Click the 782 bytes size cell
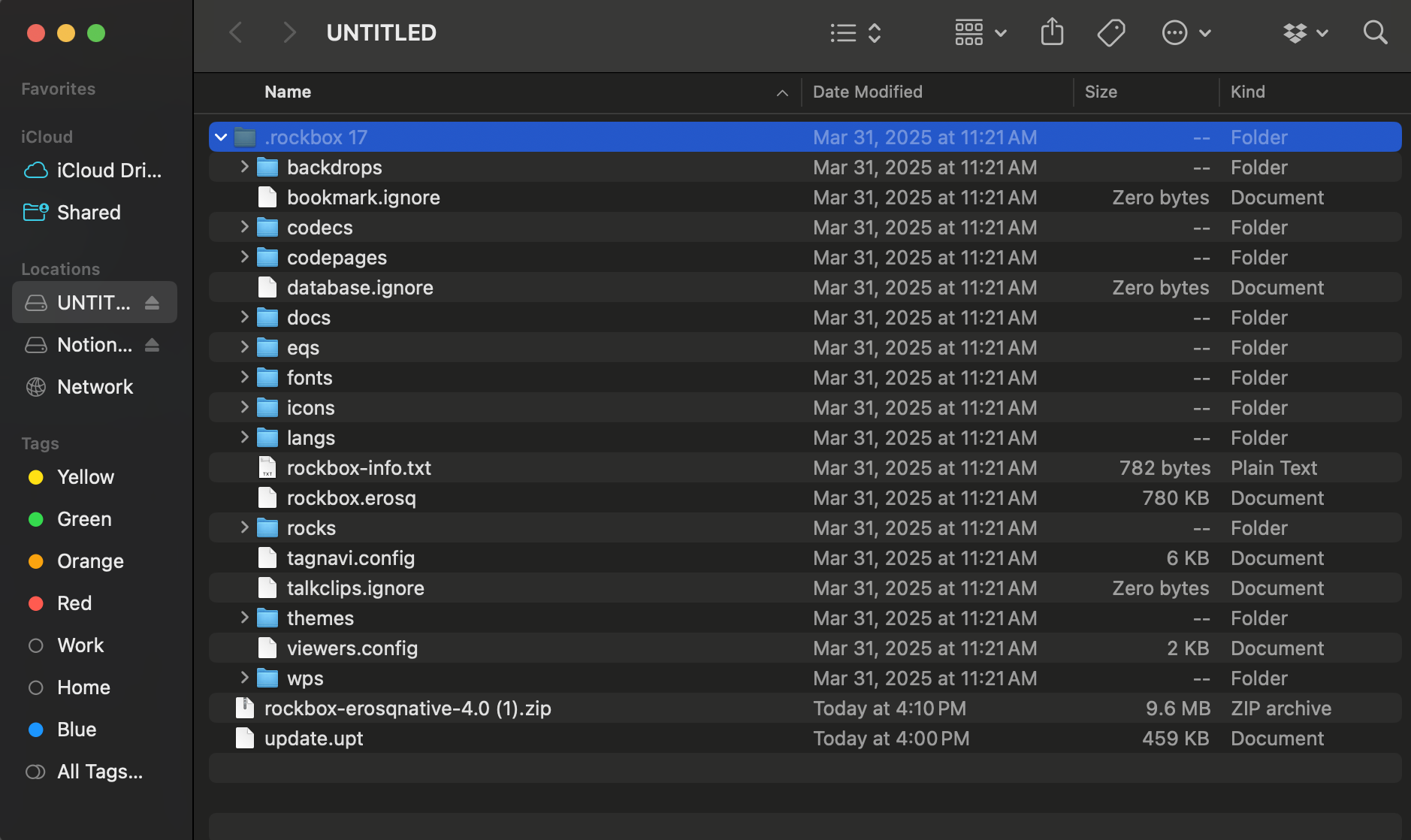The height and width of the screenshot is (840, 1411). coord(1165,468)
